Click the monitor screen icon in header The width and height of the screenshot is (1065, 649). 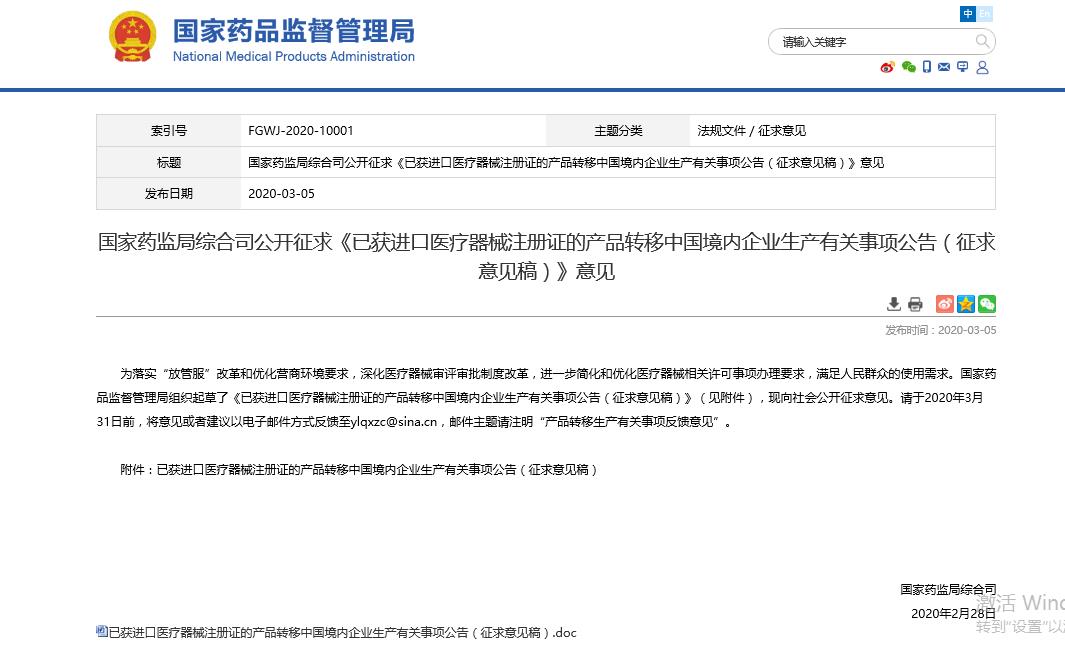[962, 67]
